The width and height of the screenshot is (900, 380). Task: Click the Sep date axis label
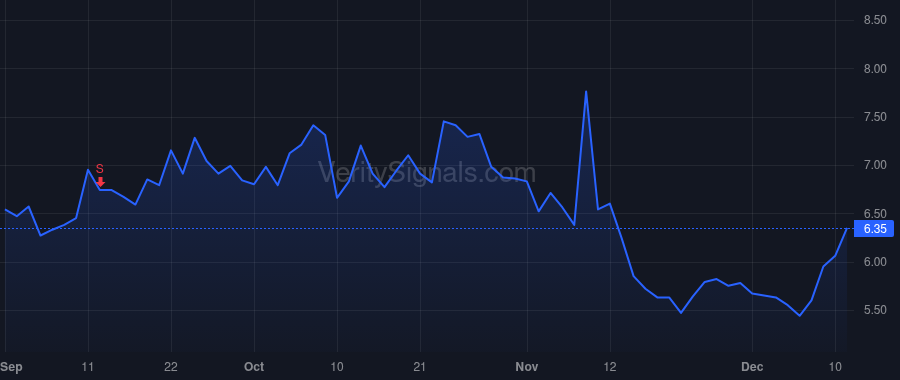pyautogui.click(x=11, y=367)
